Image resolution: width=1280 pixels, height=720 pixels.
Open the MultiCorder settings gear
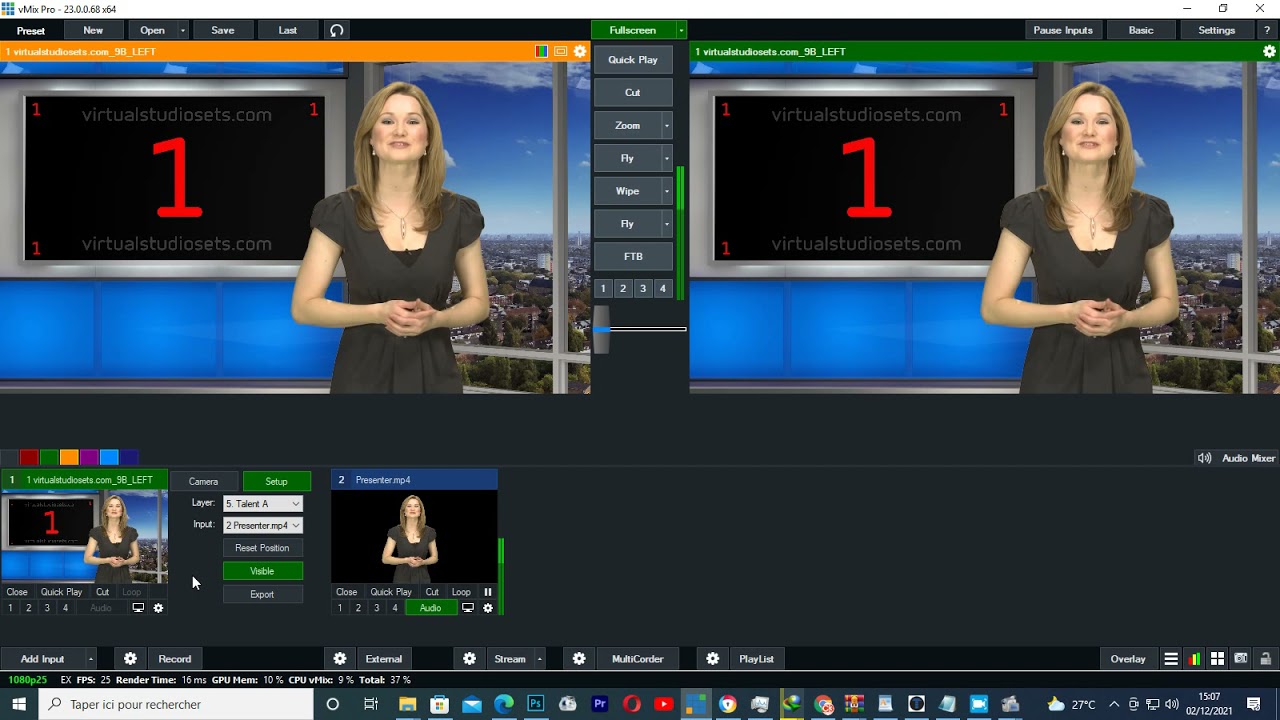(x=579, y=659)
